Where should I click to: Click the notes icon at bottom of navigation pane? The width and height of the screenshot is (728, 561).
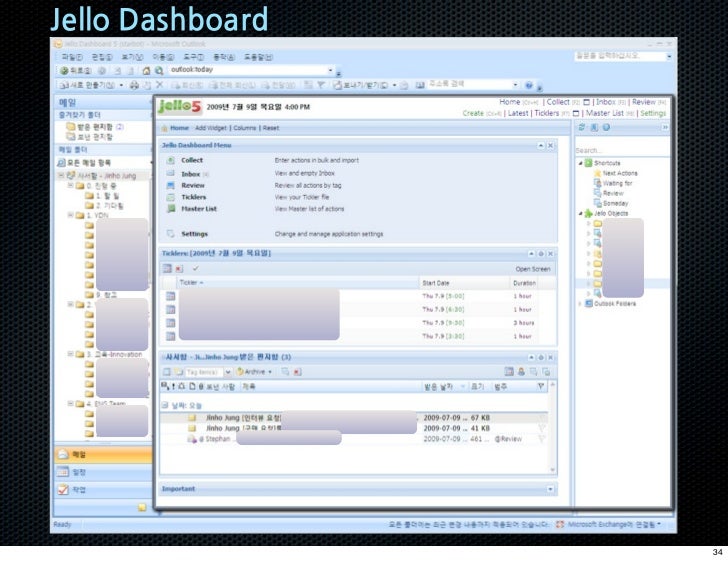click(142, 507)
